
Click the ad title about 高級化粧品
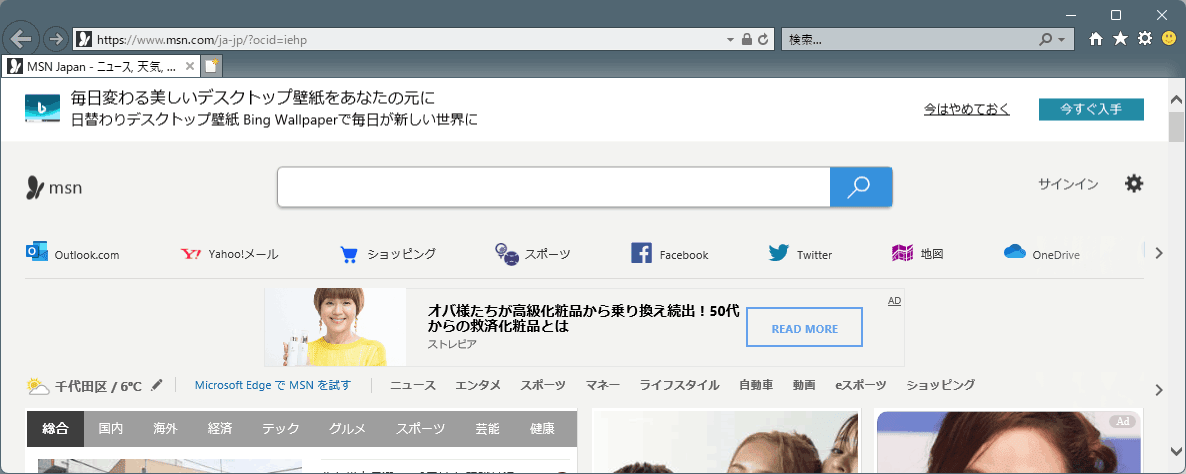583,319
